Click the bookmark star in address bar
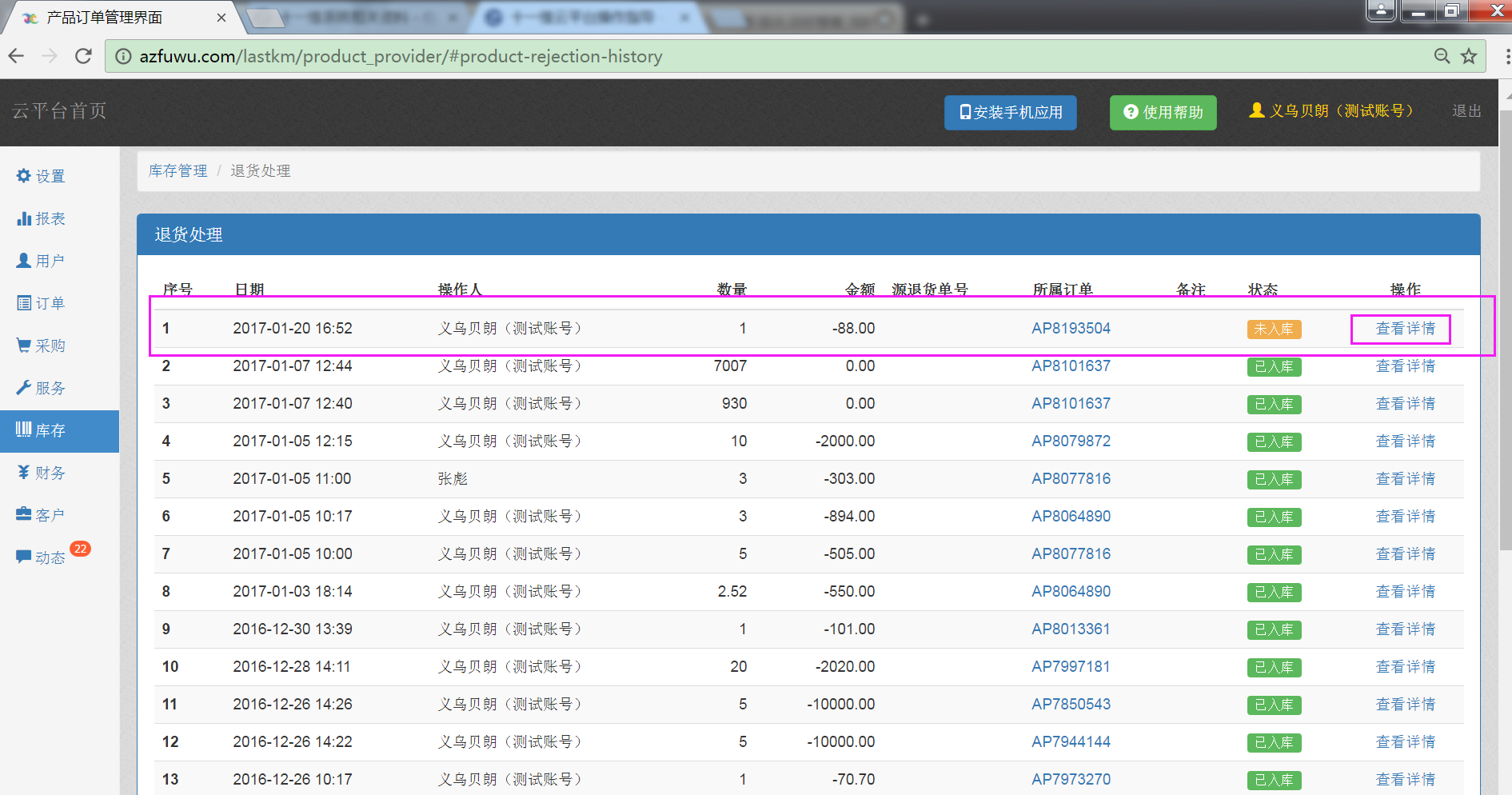The height and width of the screenshot is (795, 1512). [1469, 56]
